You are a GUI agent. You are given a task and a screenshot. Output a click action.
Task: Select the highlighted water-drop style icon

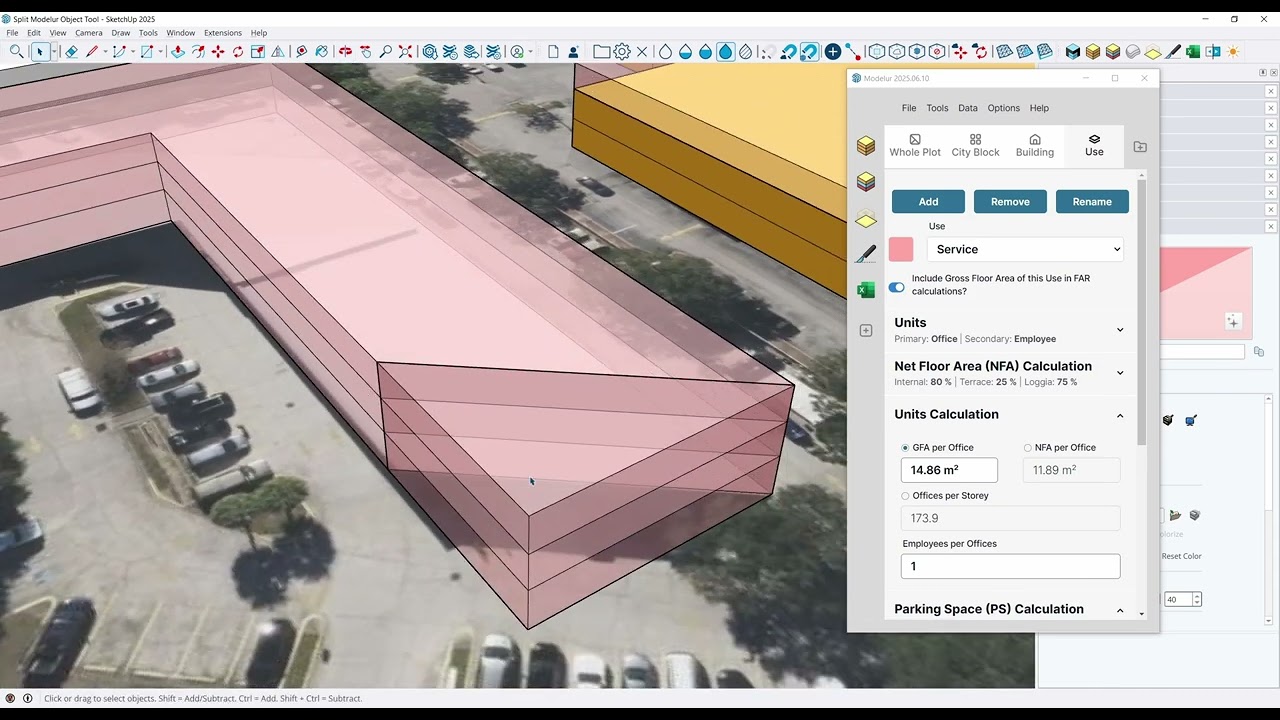[725, 52]
